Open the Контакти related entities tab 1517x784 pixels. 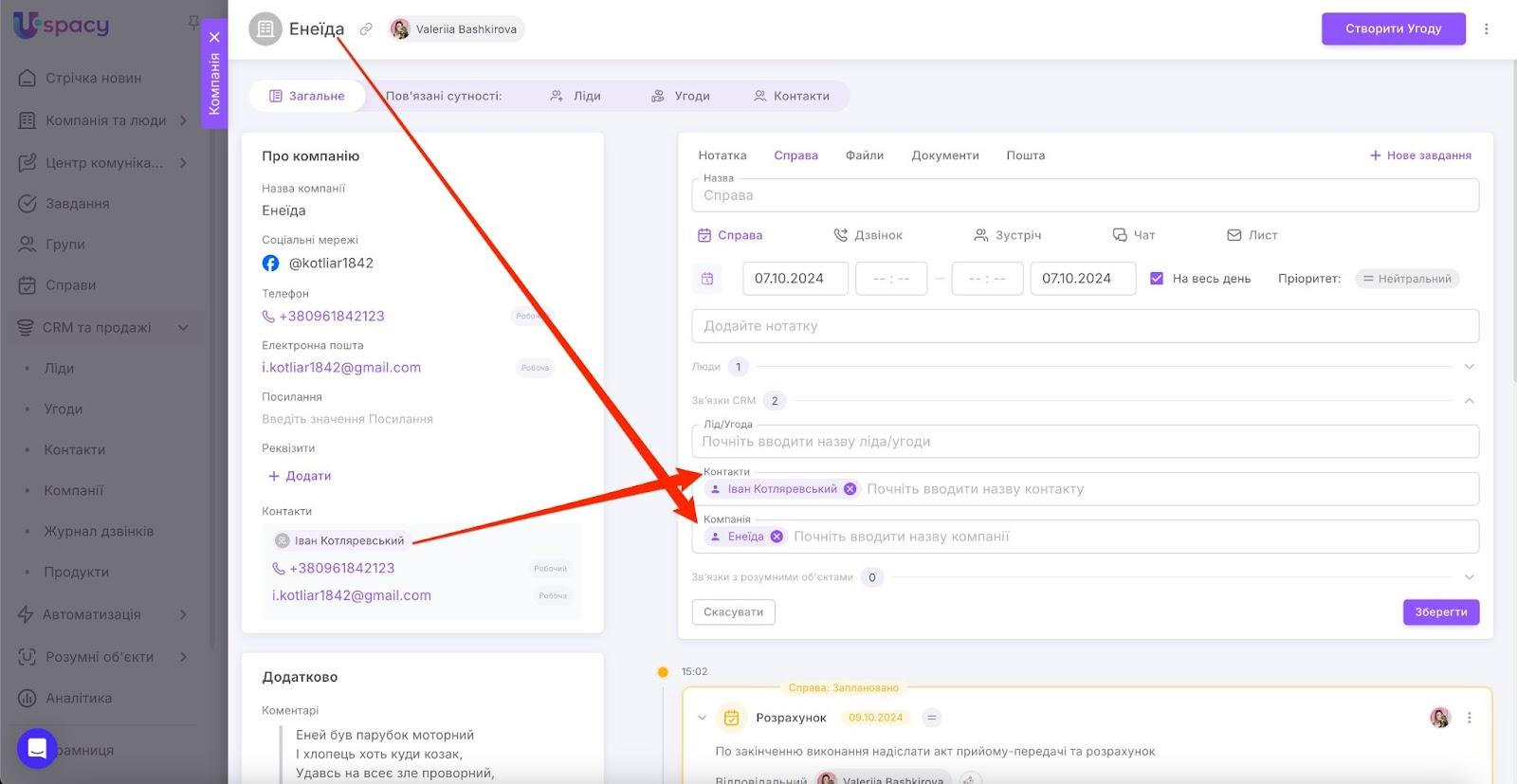[792, 96]
